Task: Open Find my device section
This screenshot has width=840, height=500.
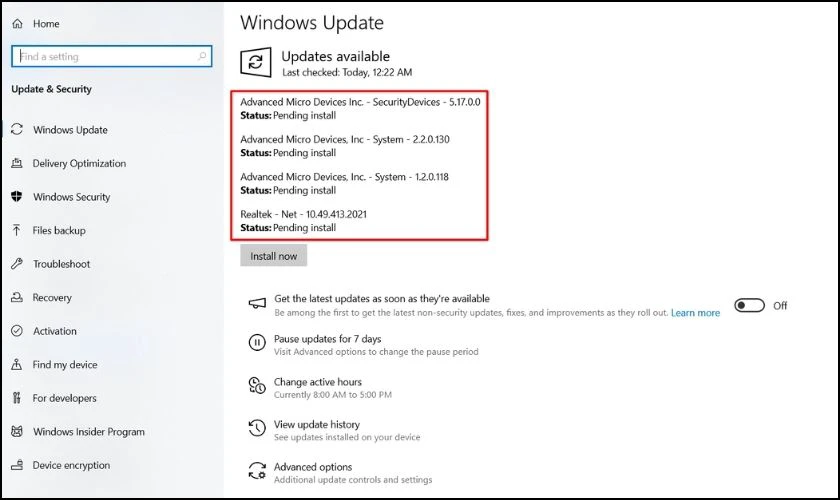Action: pos(65,364)
